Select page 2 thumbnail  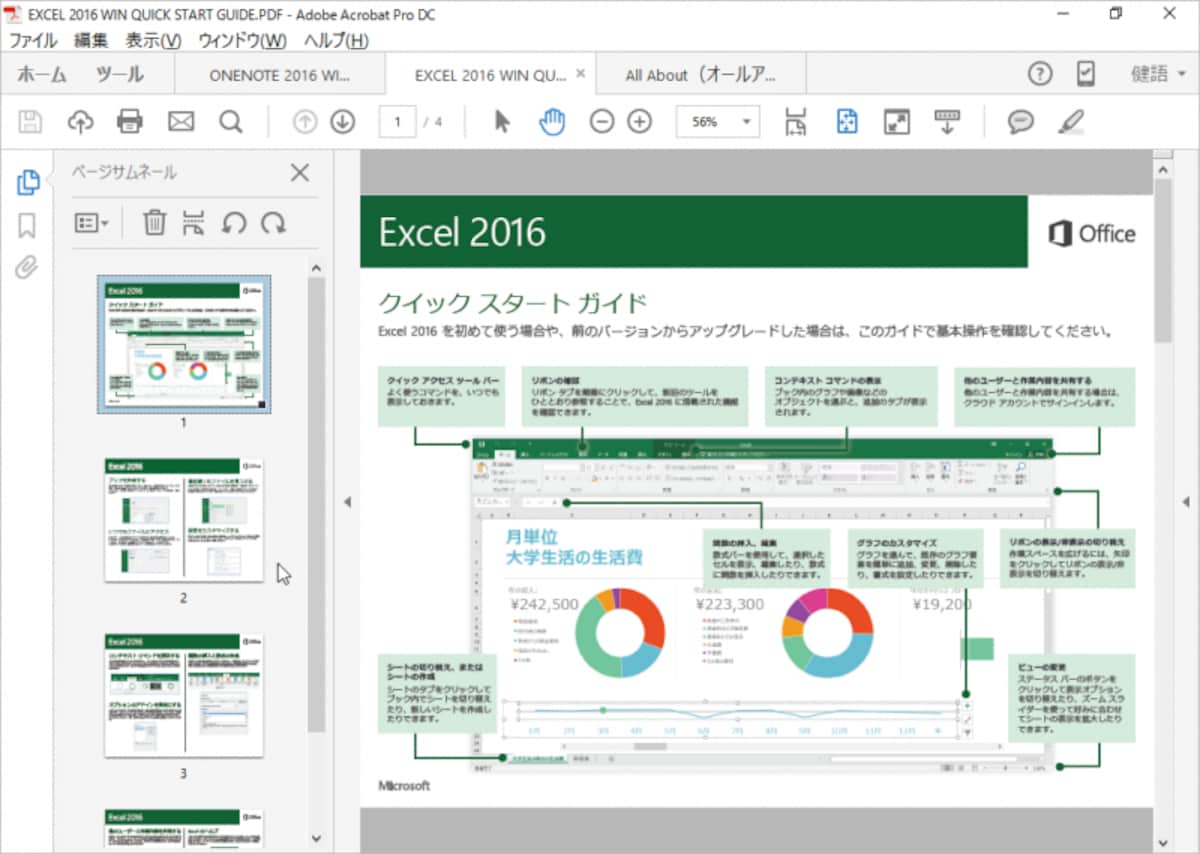(184, 520)
